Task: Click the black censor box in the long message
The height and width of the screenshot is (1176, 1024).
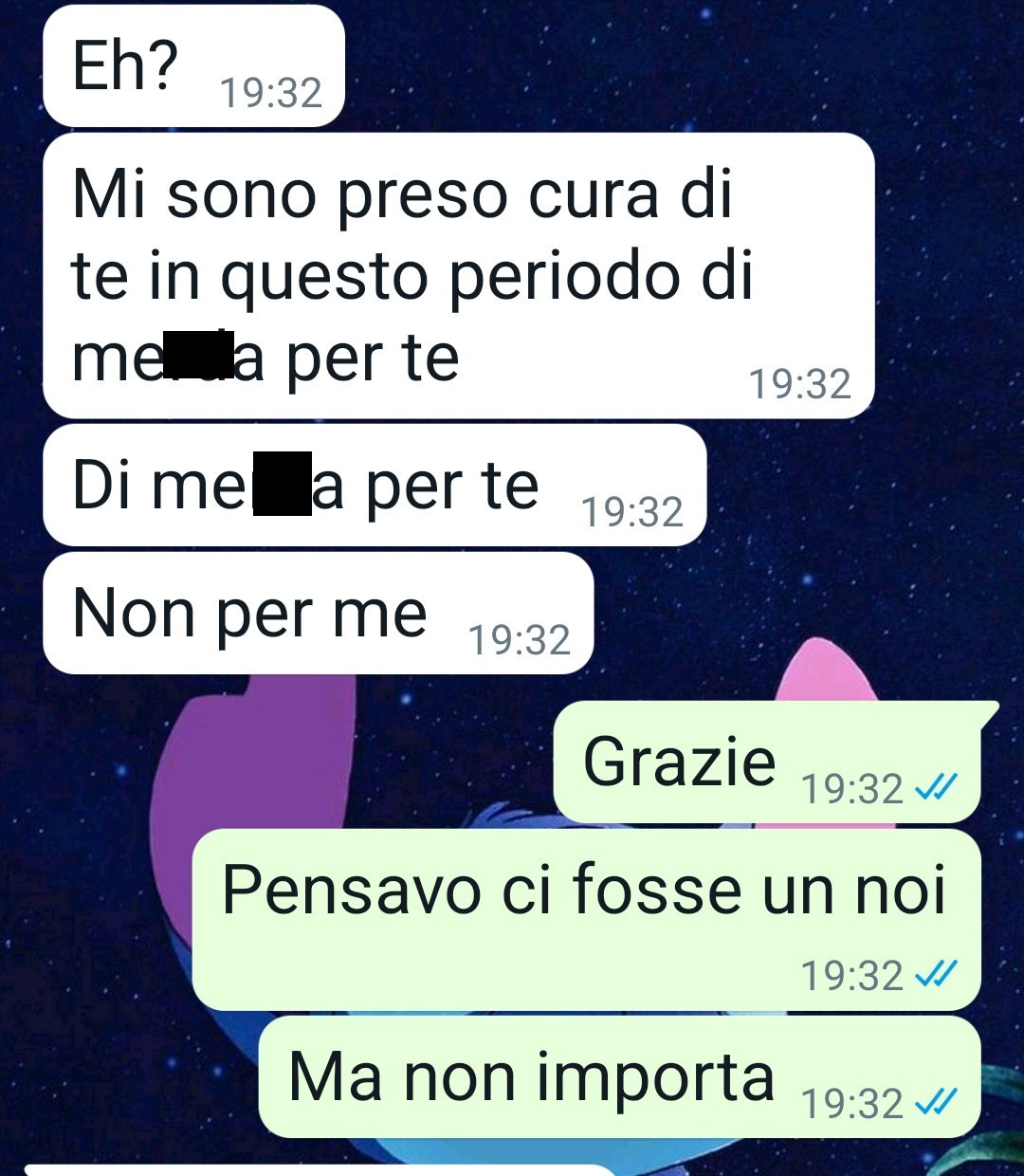Action: (199, 355)
